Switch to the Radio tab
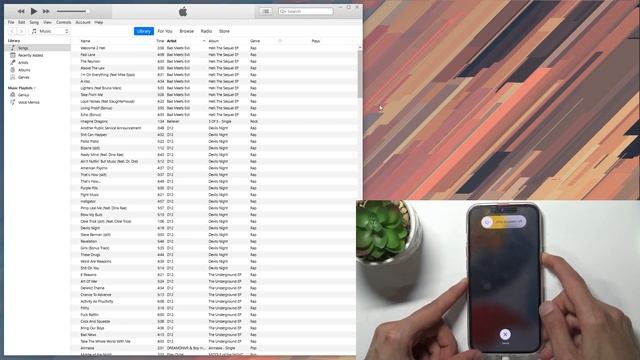Viewport: 640px width, 360px height. tap(206, 31)
